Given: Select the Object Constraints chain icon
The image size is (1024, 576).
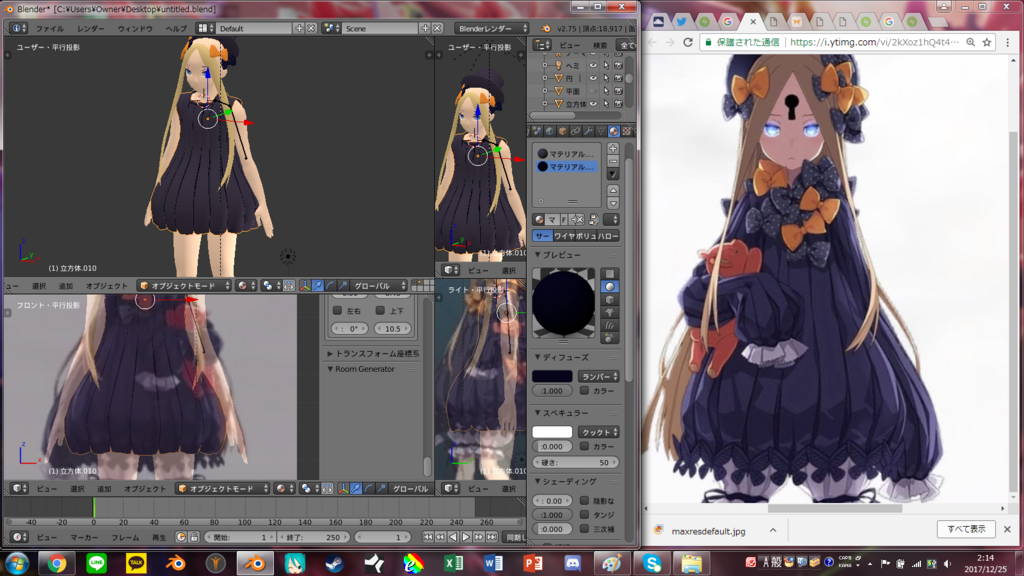Looking at the screenshot, I should point(575,131).
